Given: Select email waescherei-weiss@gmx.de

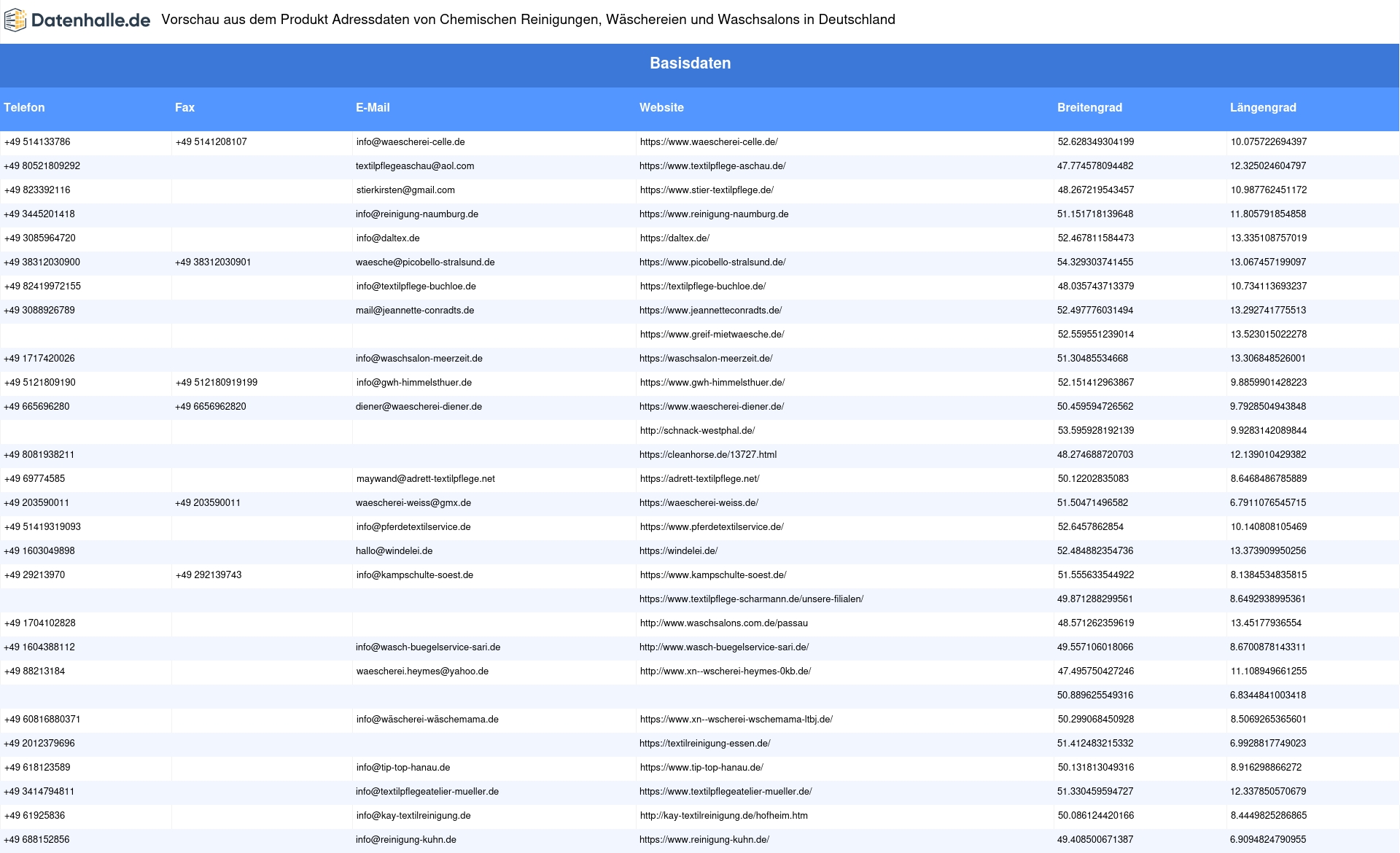Looking at the screenshot, I should click(413, 503).
